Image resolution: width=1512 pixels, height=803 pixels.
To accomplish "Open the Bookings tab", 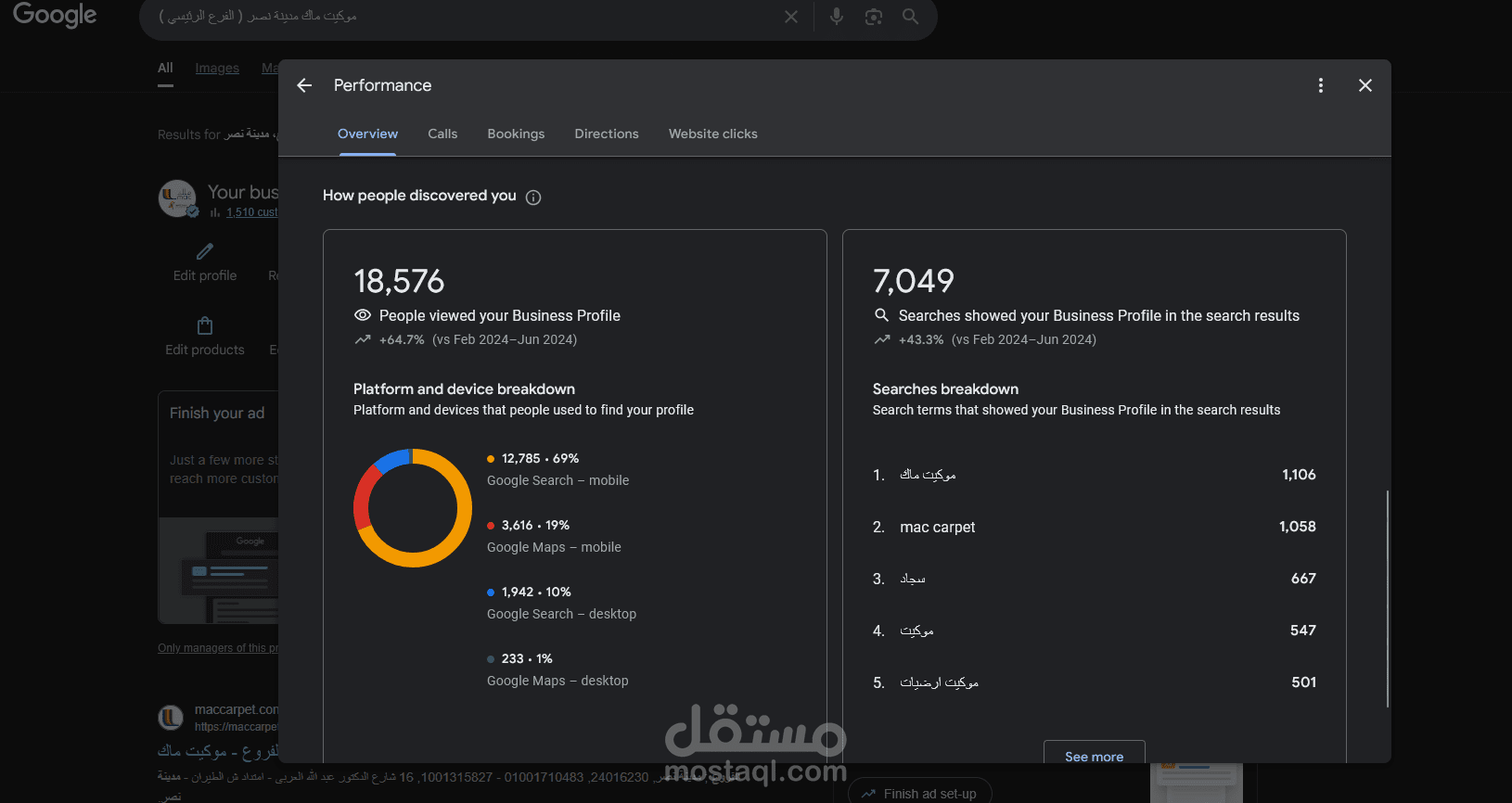I will (516, 134).
